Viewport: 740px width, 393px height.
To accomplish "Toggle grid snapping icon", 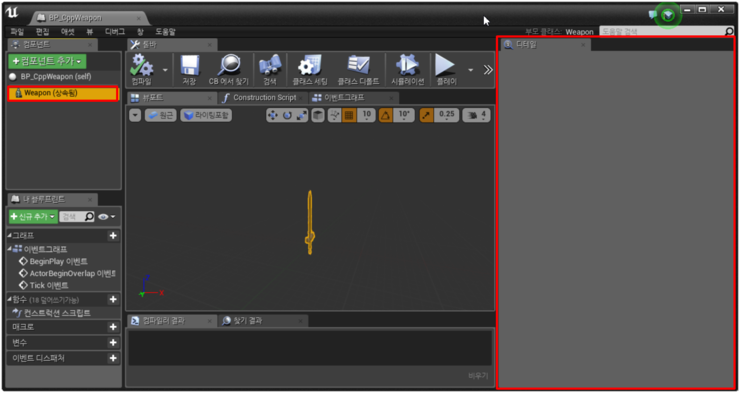I will pos(349,115).
